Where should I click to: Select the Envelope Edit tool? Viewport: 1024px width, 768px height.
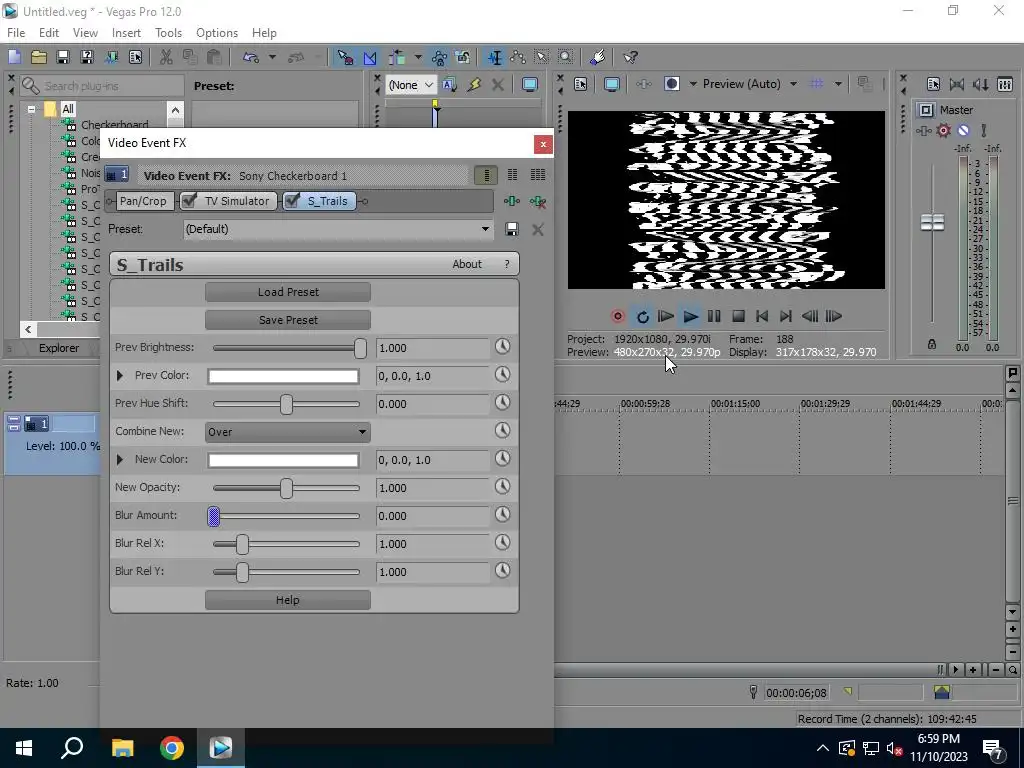518,57
